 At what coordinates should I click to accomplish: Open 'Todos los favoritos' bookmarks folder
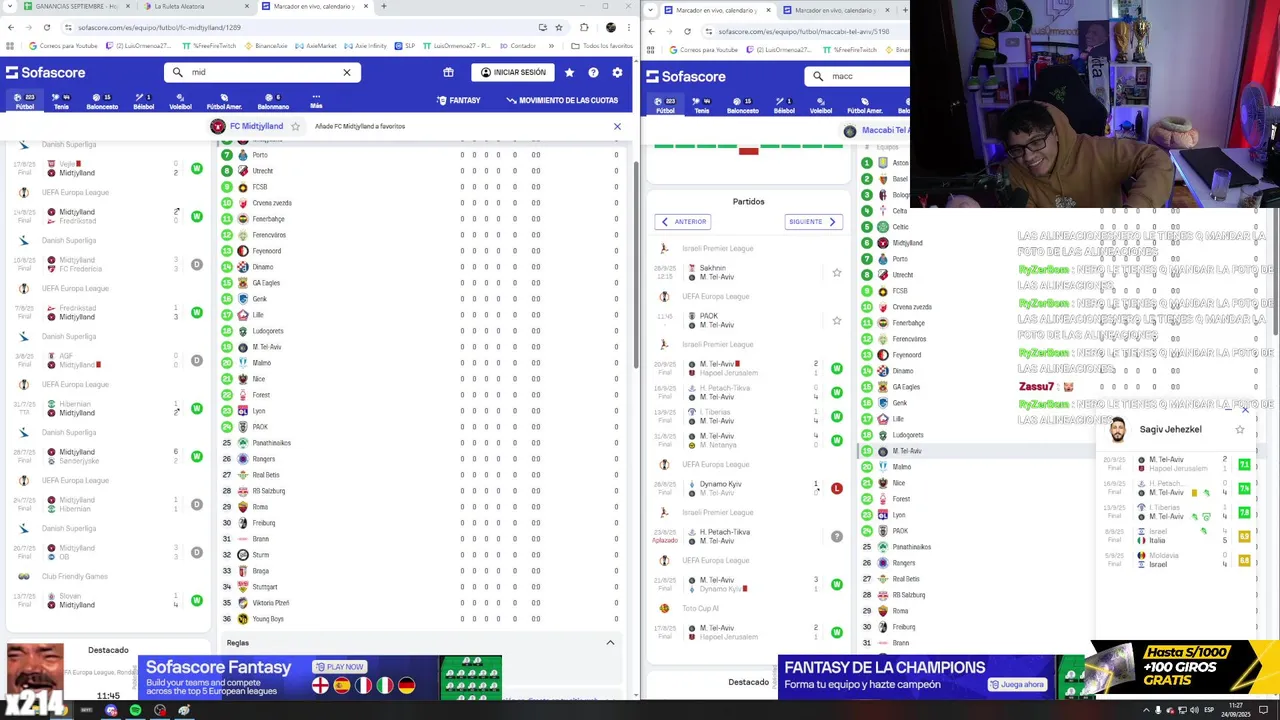pos(603,46)
